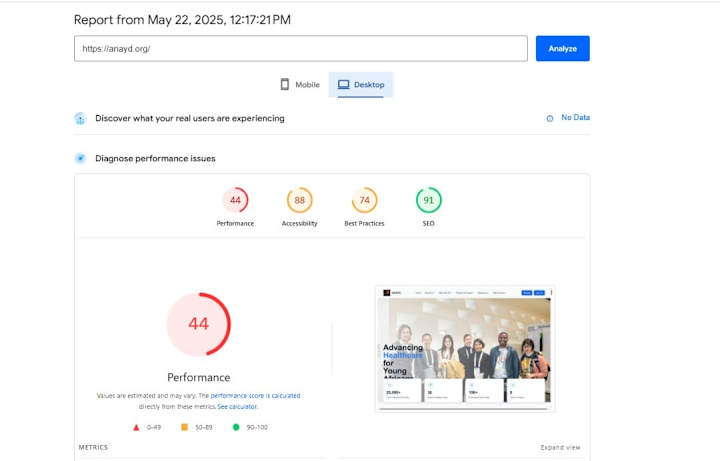Viewport: 720px width, 461px height.
Task: Expand the metrics with Expand view
Action: point(560,447)
